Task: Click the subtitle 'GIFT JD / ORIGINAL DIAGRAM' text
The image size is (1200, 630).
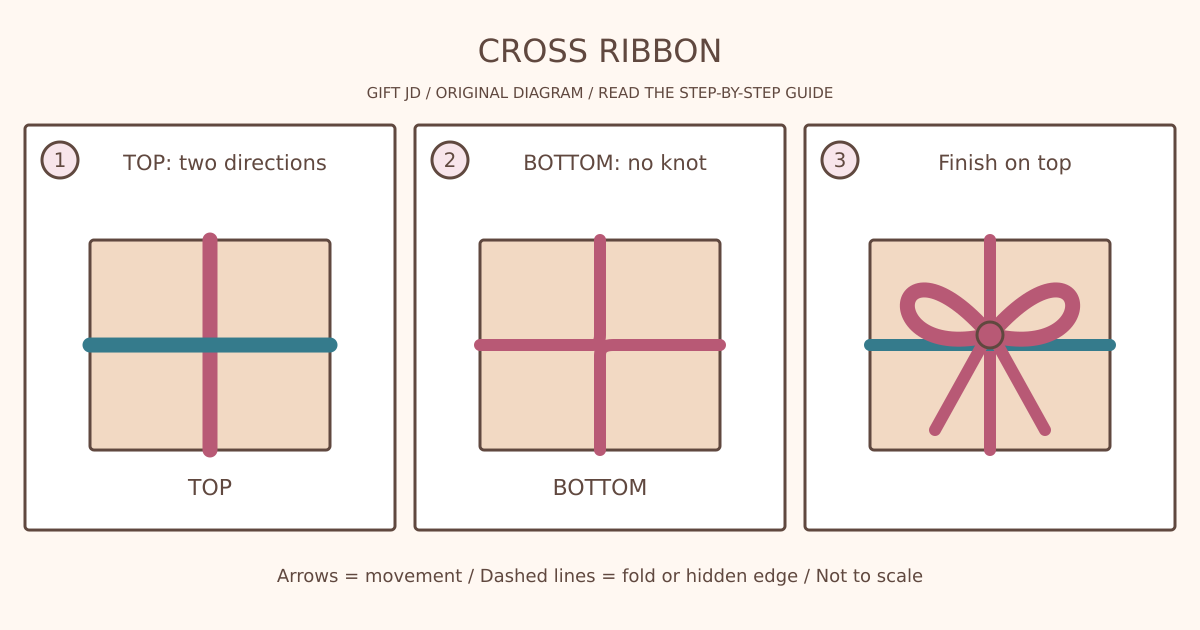Action: point(475,93)
